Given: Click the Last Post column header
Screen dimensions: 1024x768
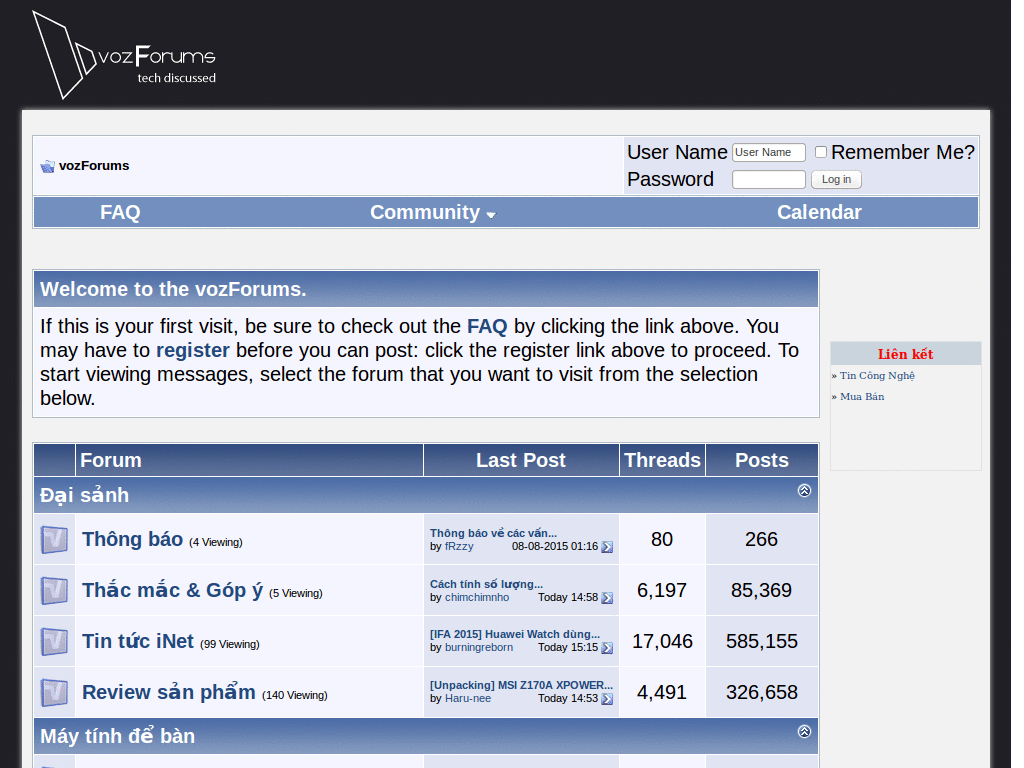Looking at the screenshot, I should tap(520, 460).
